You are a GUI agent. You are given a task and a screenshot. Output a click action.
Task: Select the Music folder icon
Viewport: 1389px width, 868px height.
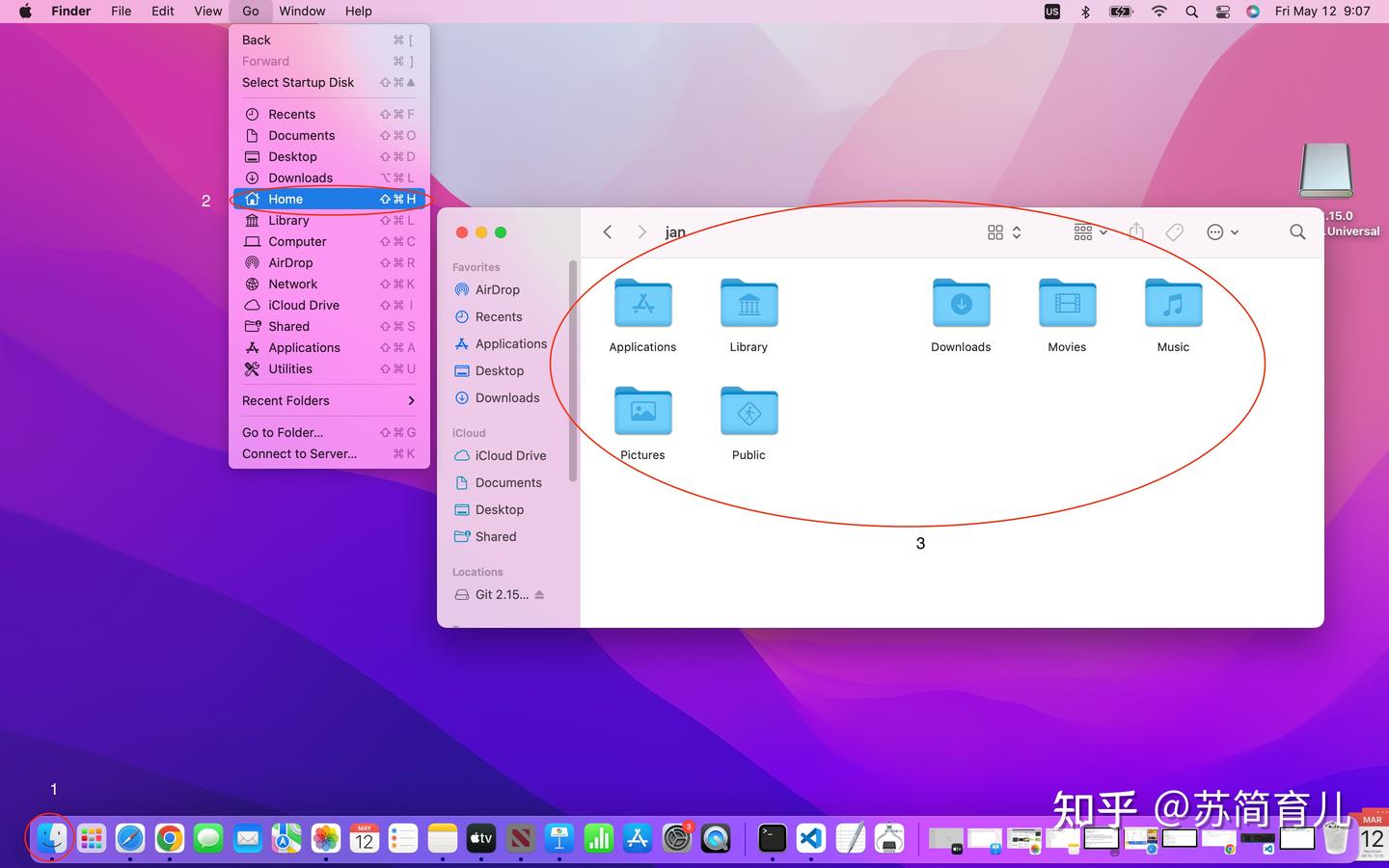pos(1173,303)
